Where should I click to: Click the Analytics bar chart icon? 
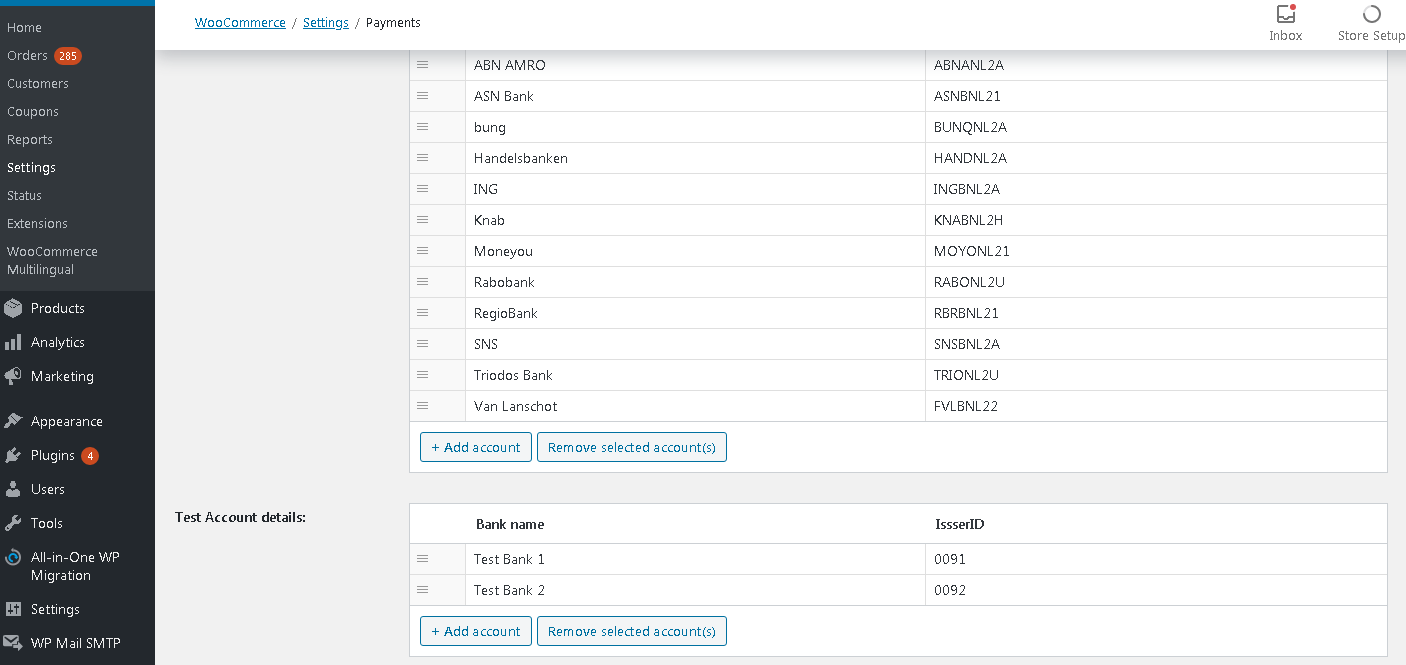click(13, 343)
